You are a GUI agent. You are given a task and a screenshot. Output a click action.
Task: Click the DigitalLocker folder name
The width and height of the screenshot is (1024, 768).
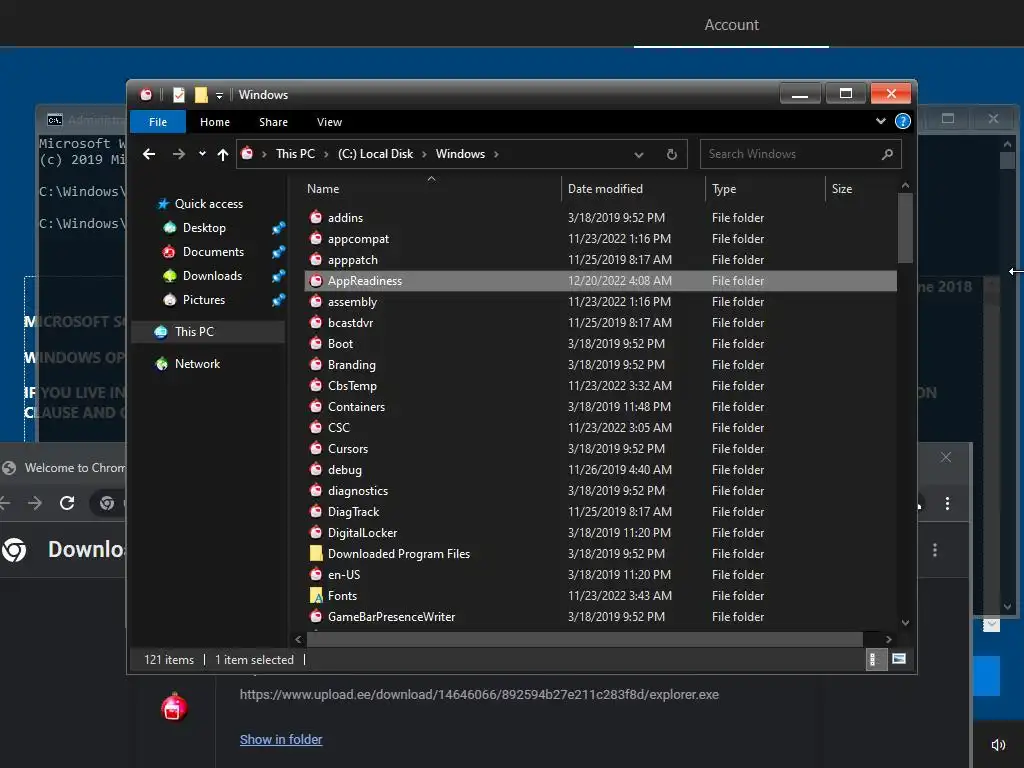click(x=362, y=533)
